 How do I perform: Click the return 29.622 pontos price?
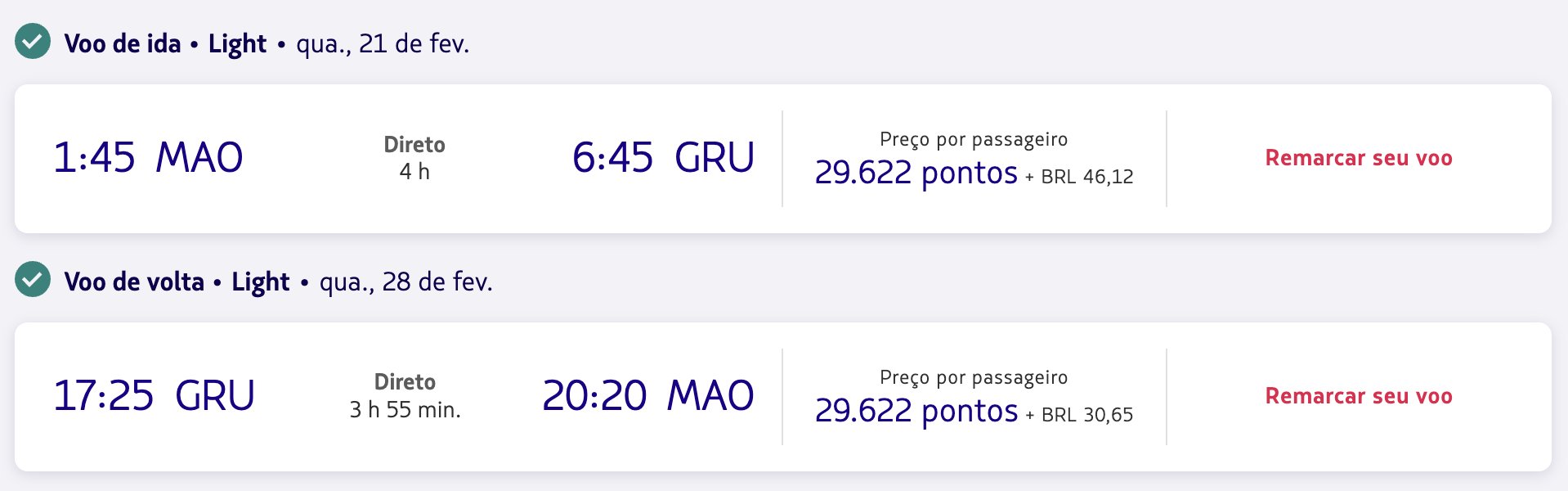click(x=916, y=411)
